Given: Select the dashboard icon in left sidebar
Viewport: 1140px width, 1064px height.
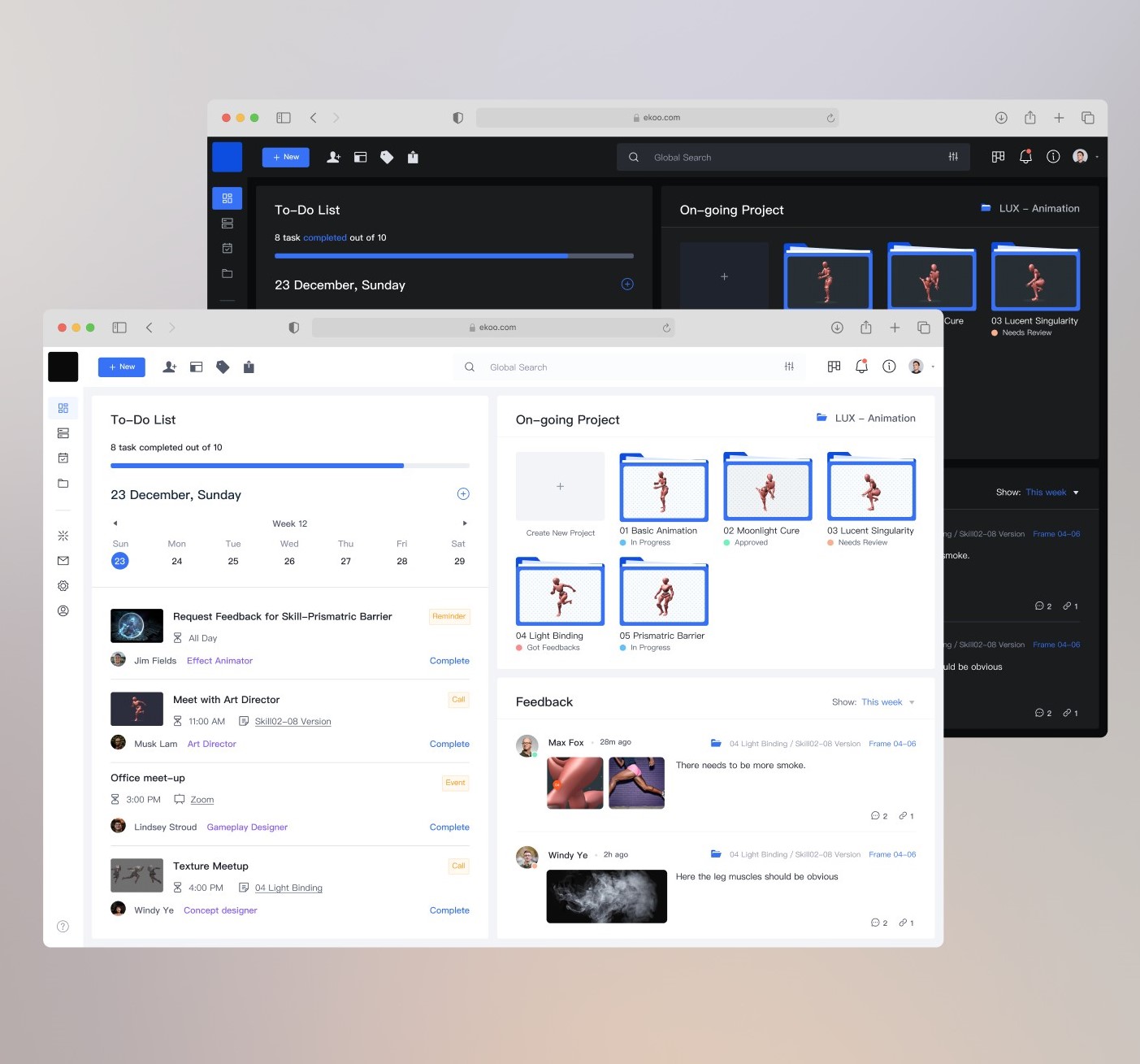Looking at the screenshot, I should click(63, 408).
